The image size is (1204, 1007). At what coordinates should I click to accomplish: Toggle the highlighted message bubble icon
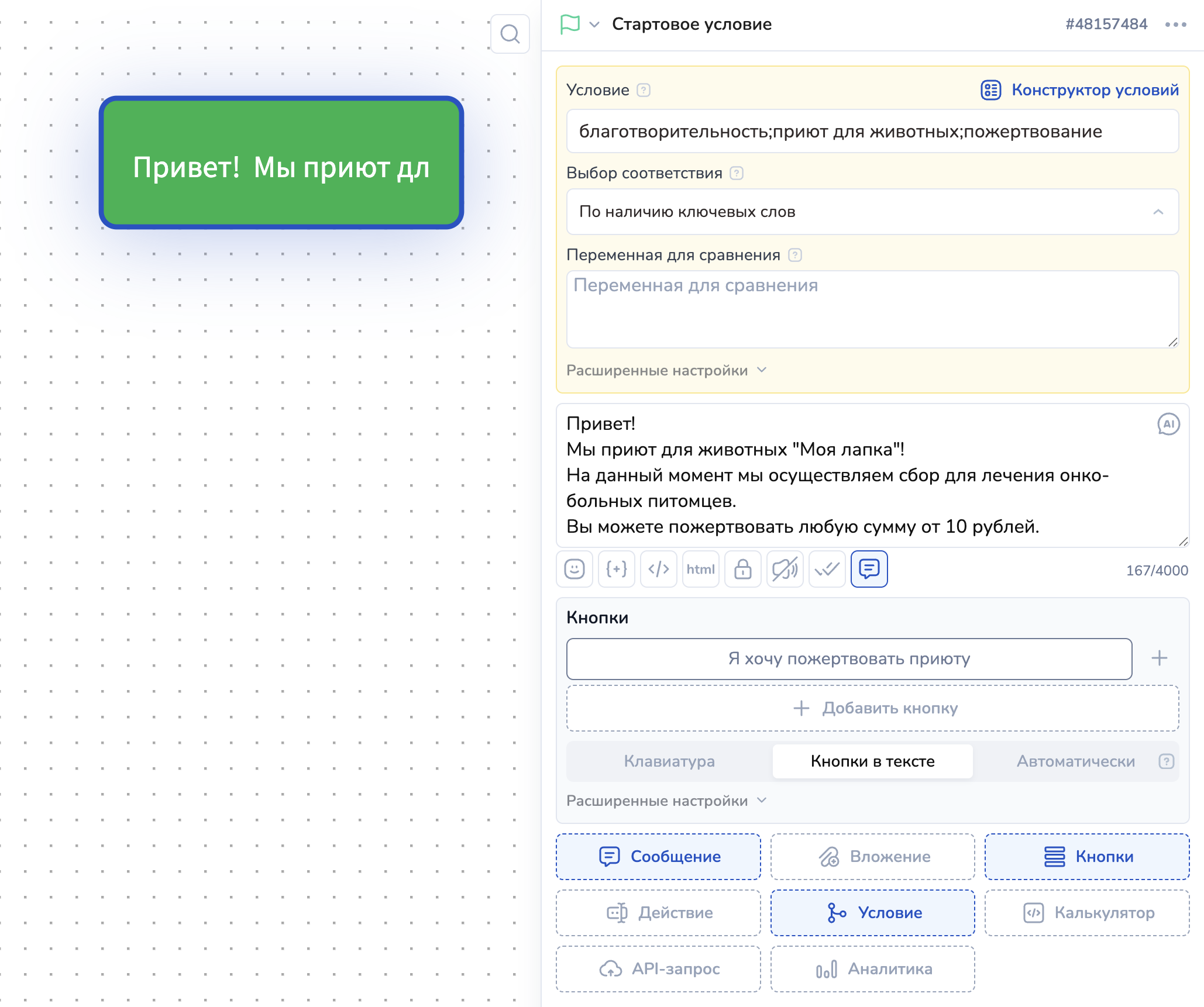click(869, 569)
